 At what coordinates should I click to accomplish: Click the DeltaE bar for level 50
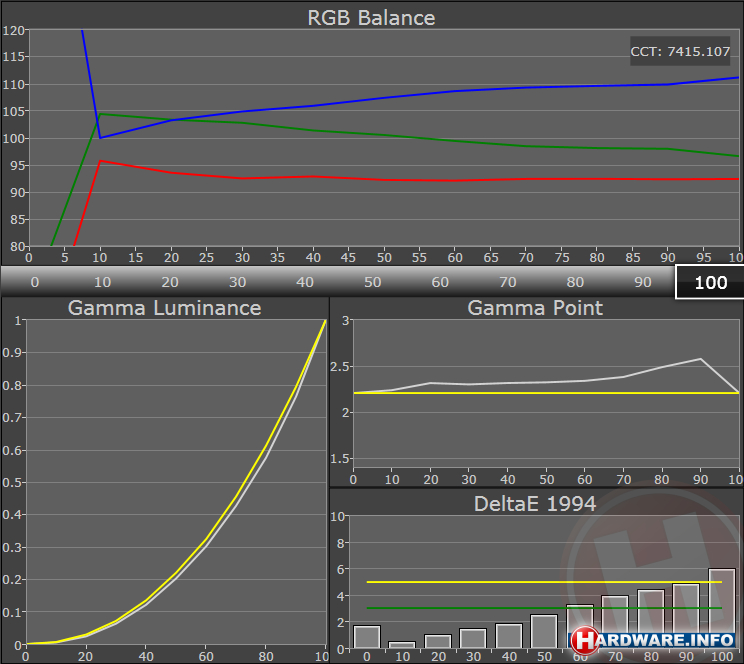tap(544, 631)
